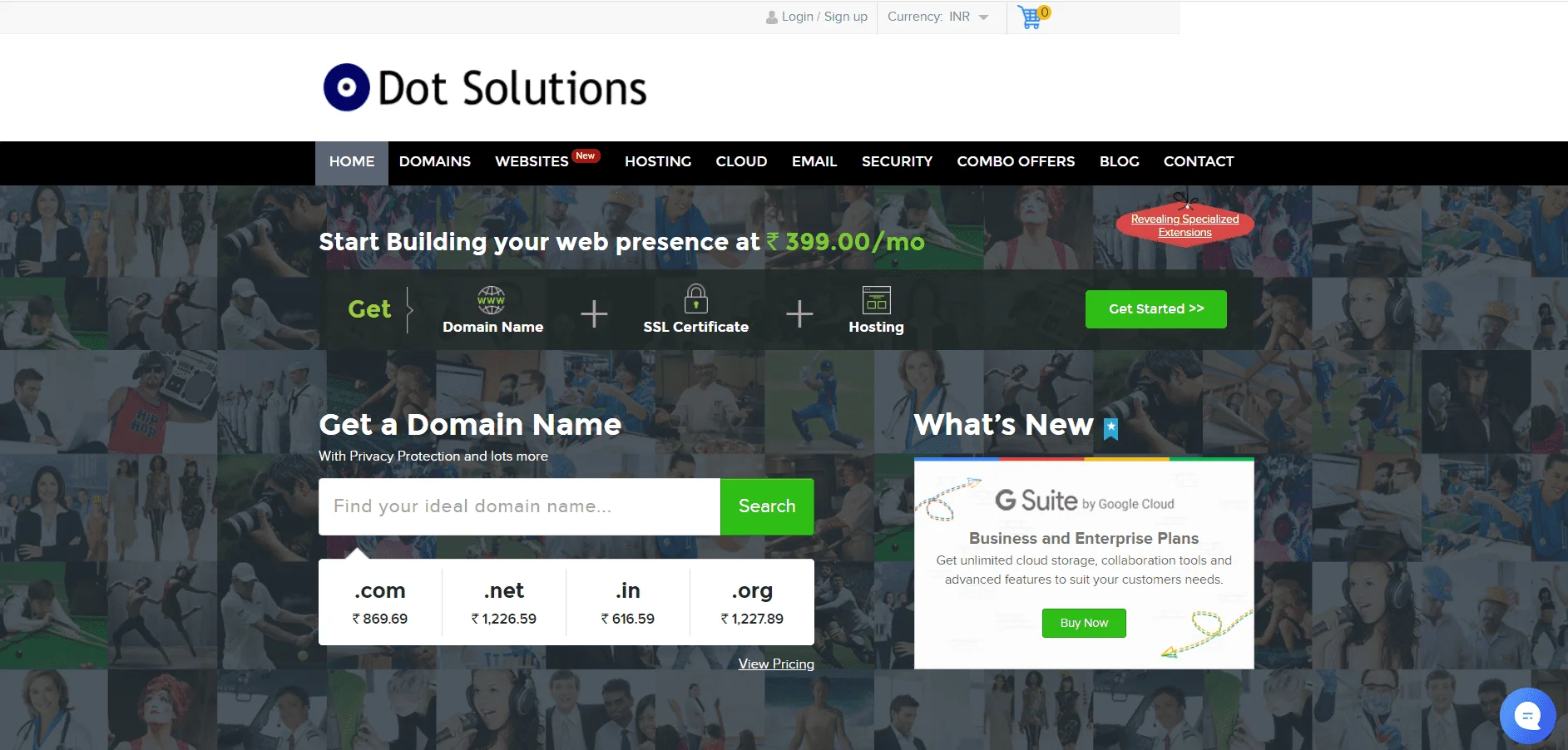Image resolution: width=1568 pixels, height=750 pixels.
Task: Select the Domain Name globe icon
Action: [x=491, y=301]
